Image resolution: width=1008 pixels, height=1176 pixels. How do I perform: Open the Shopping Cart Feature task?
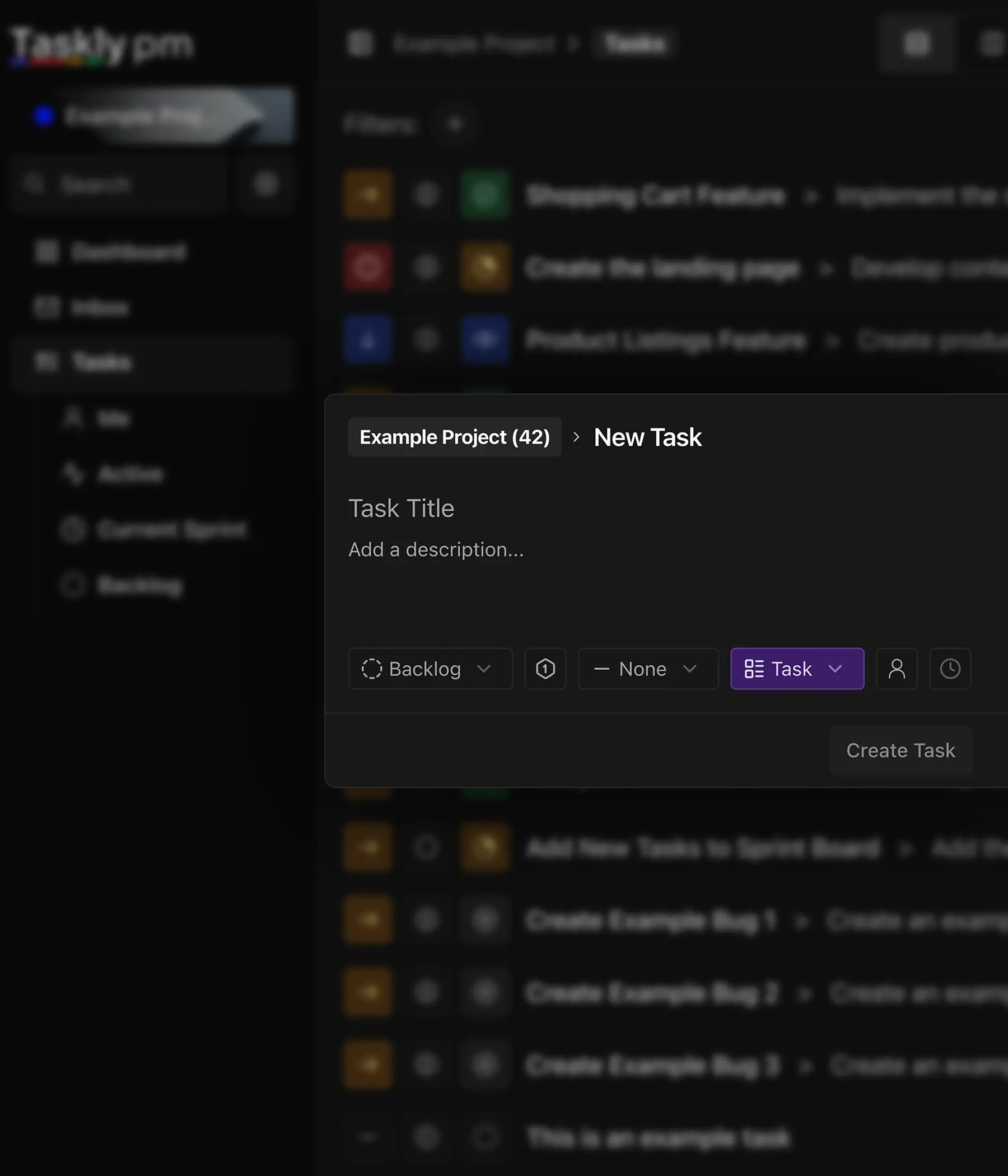tap(656, 195)
